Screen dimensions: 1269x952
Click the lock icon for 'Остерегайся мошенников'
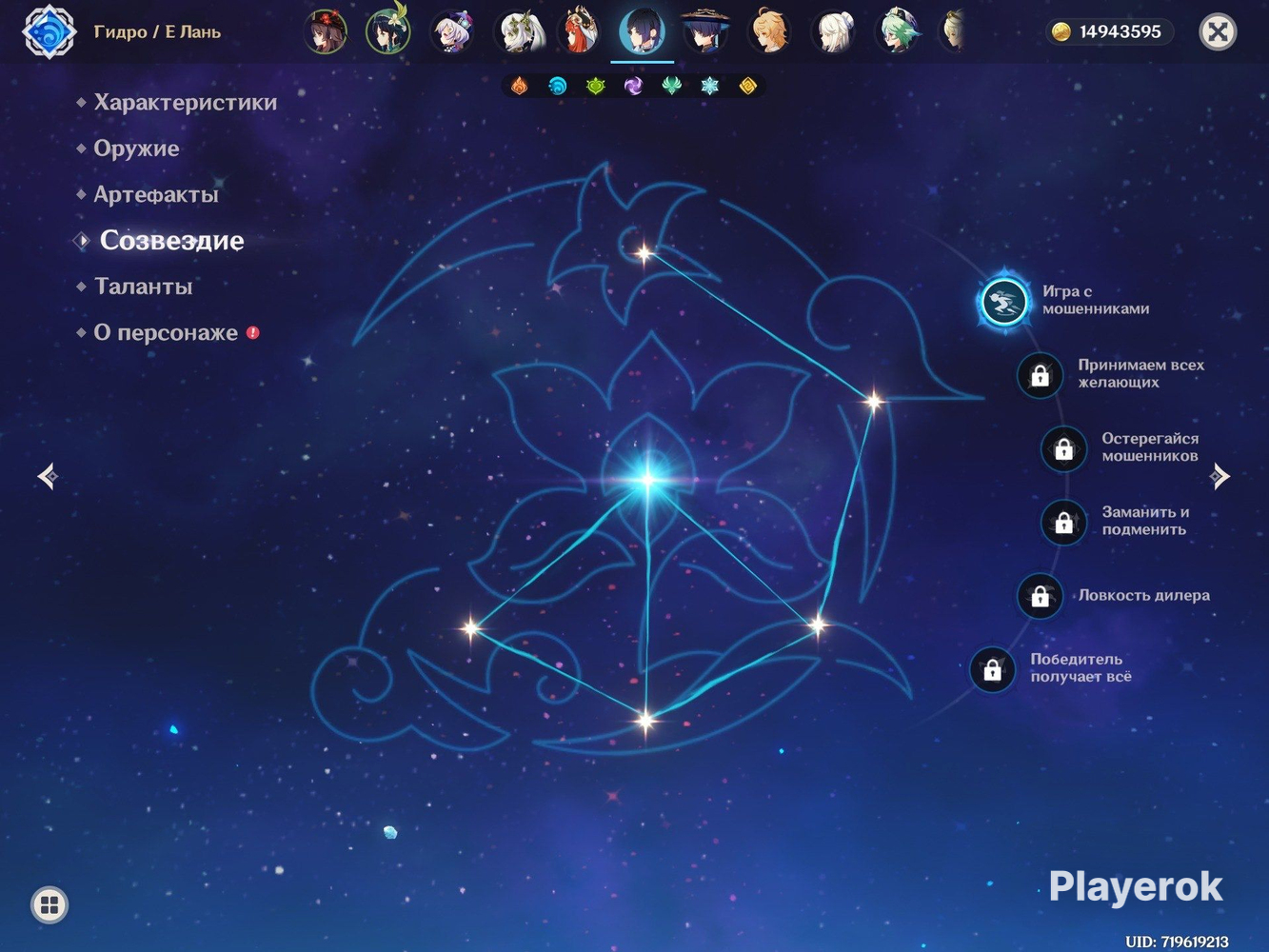tap(1064, 448)
